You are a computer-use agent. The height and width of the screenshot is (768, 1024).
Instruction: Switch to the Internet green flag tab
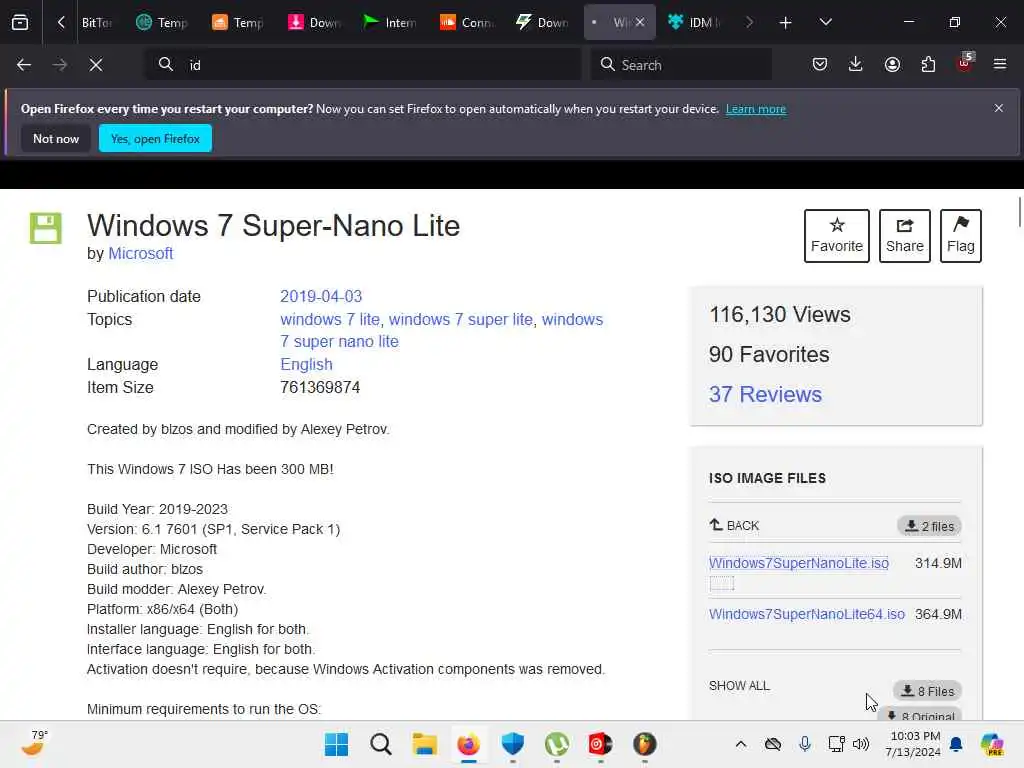390,22
